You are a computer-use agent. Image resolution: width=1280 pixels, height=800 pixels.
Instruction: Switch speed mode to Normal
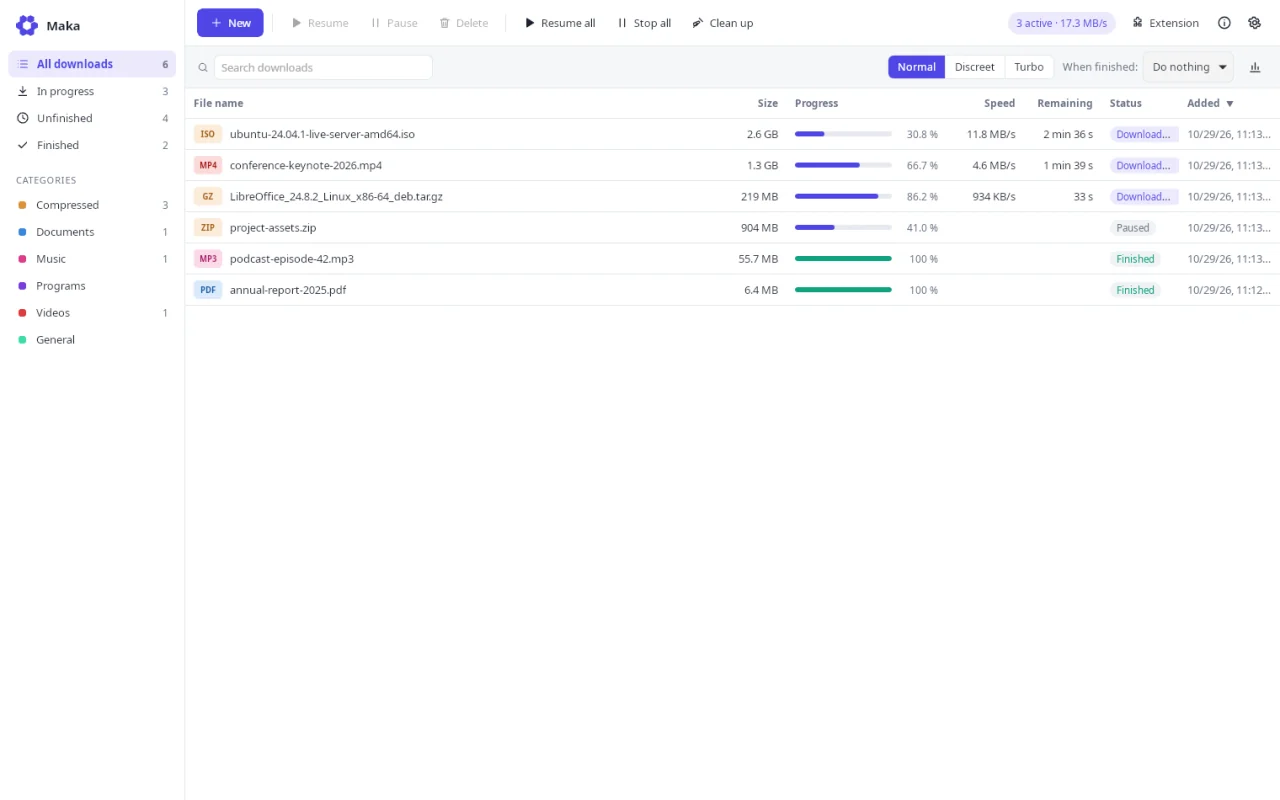[916, 67]
